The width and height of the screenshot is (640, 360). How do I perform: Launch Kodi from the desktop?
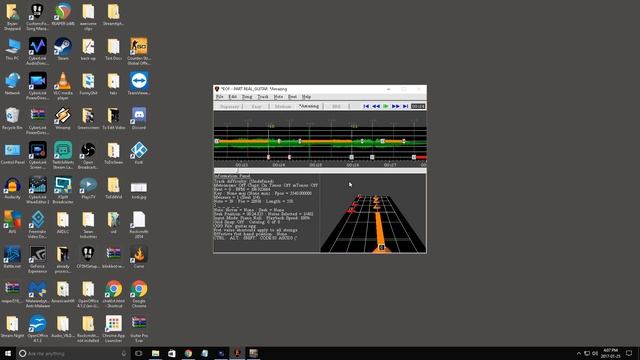(x=139, y=153)
